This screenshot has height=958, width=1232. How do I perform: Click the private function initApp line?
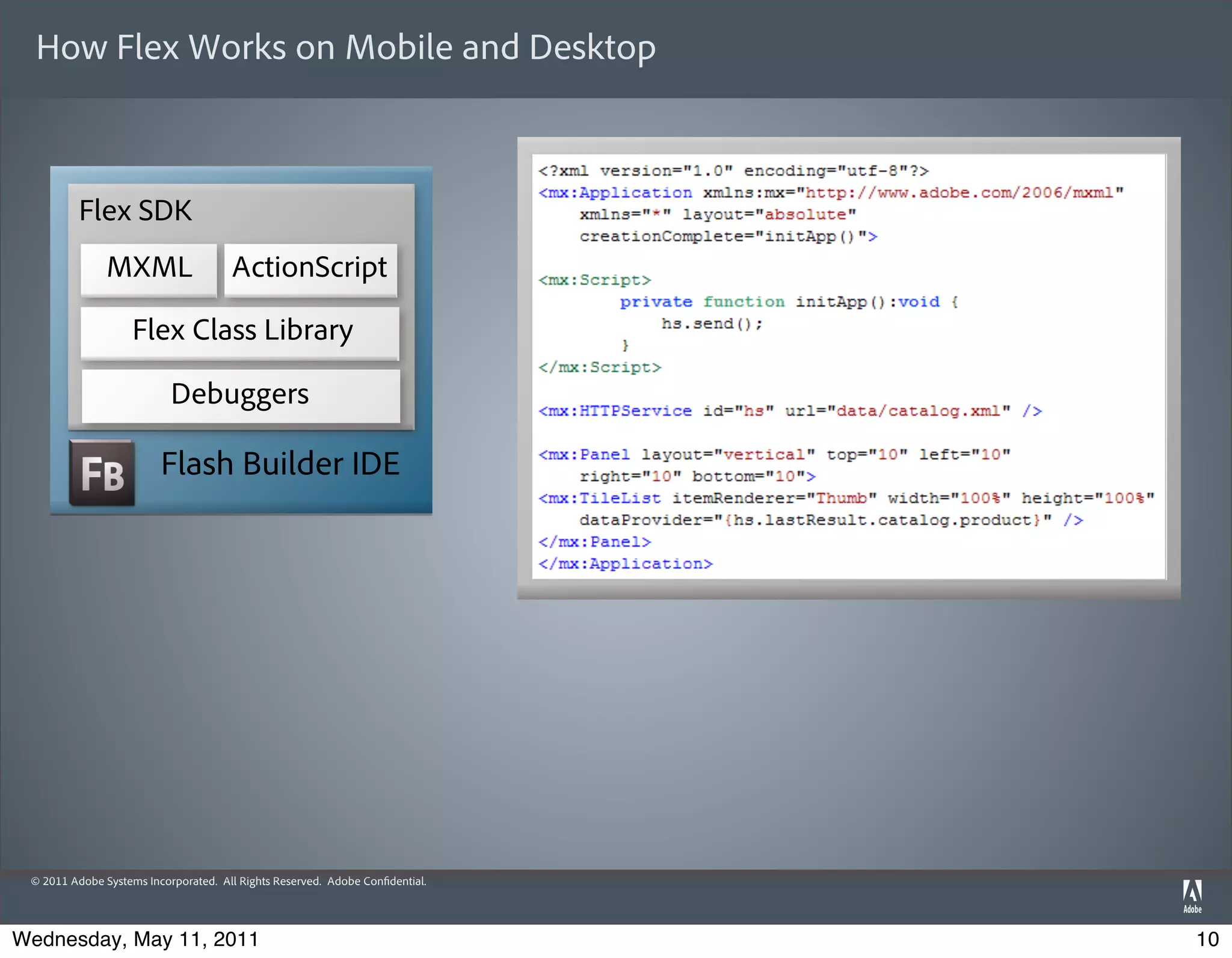point(789,302)
